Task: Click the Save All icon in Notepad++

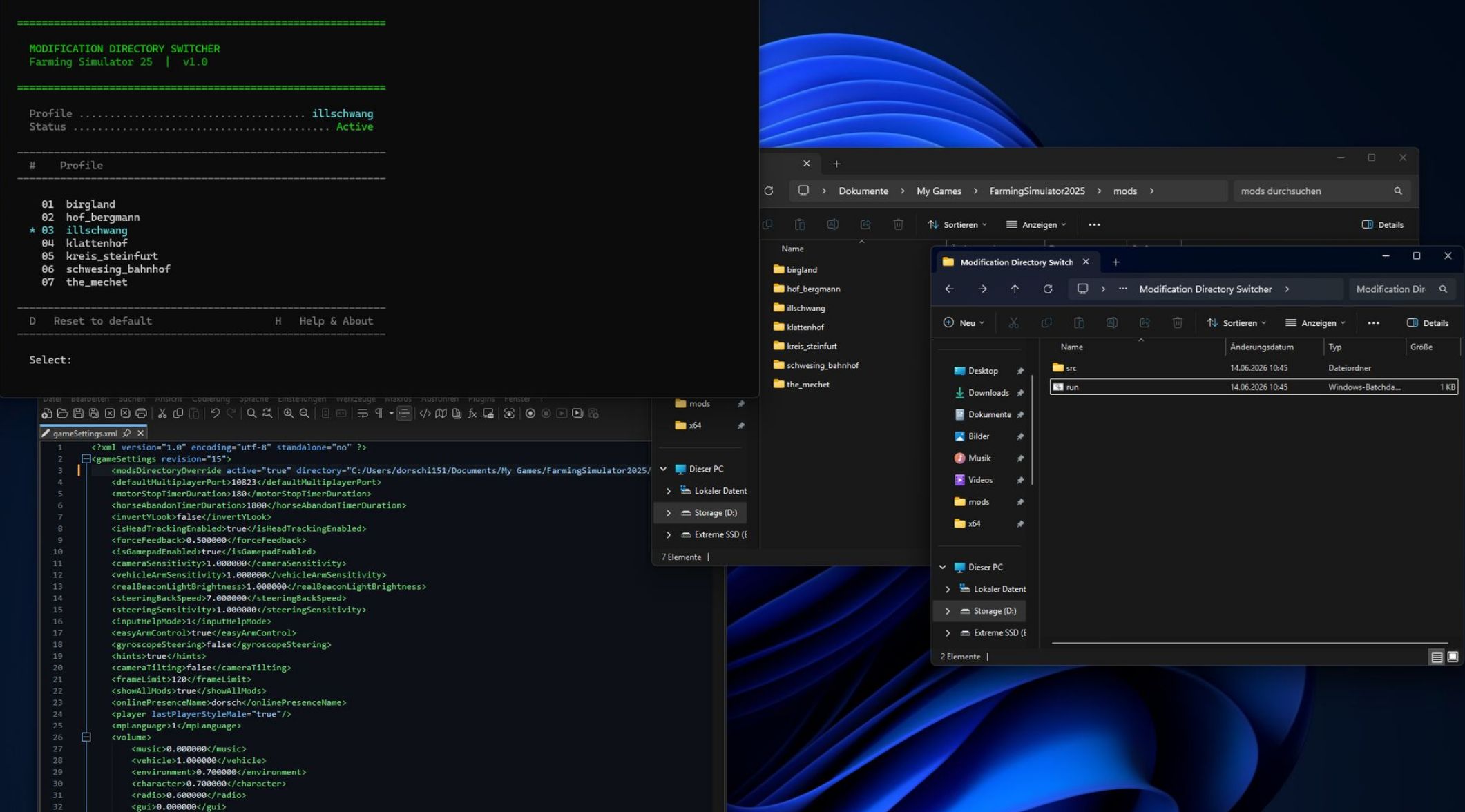Action: click(x=94, y=414)
